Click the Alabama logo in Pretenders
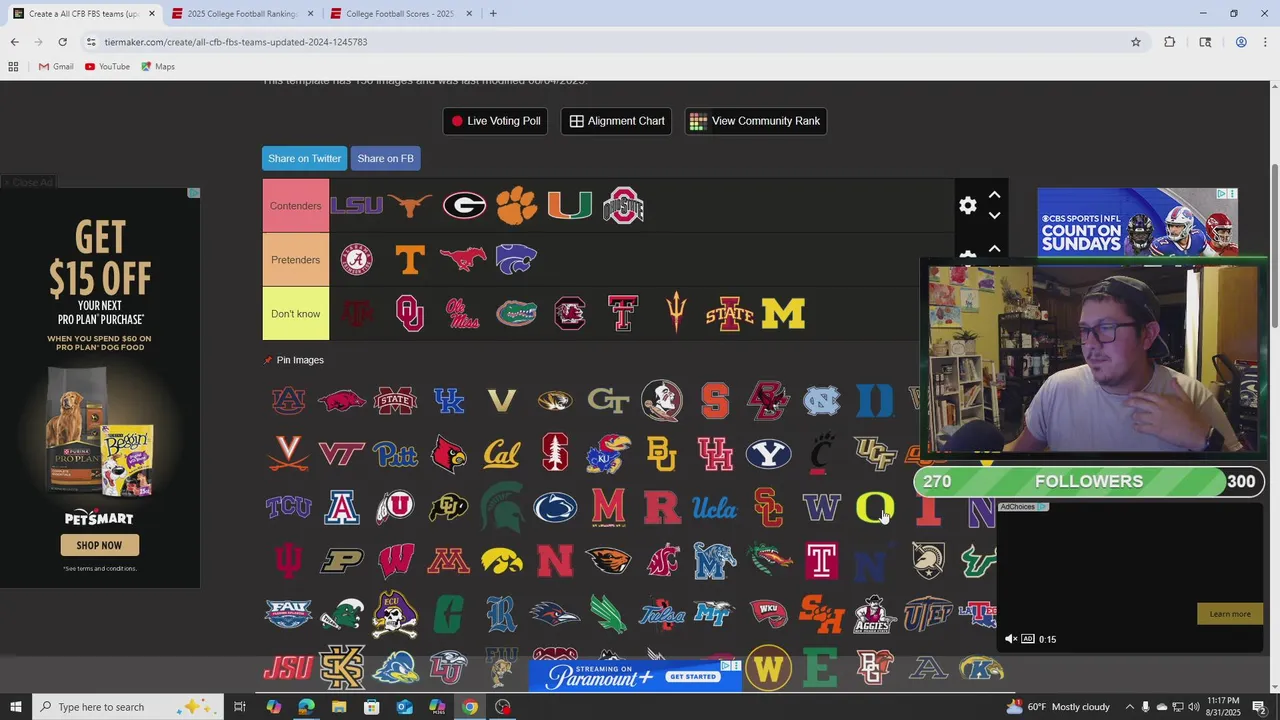 356,260
